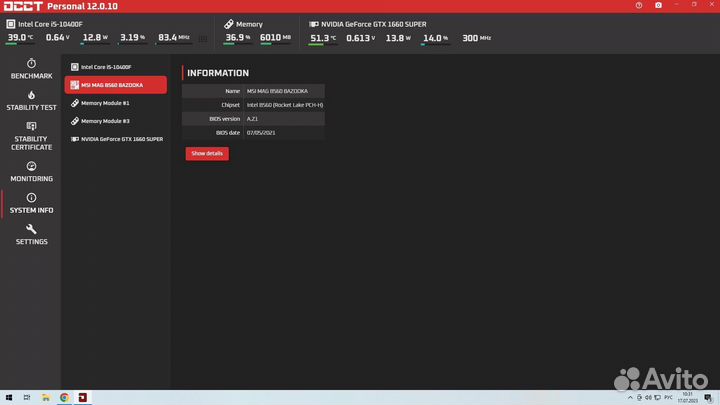Open Task View on the taskbar

click(x=27, y=398)
